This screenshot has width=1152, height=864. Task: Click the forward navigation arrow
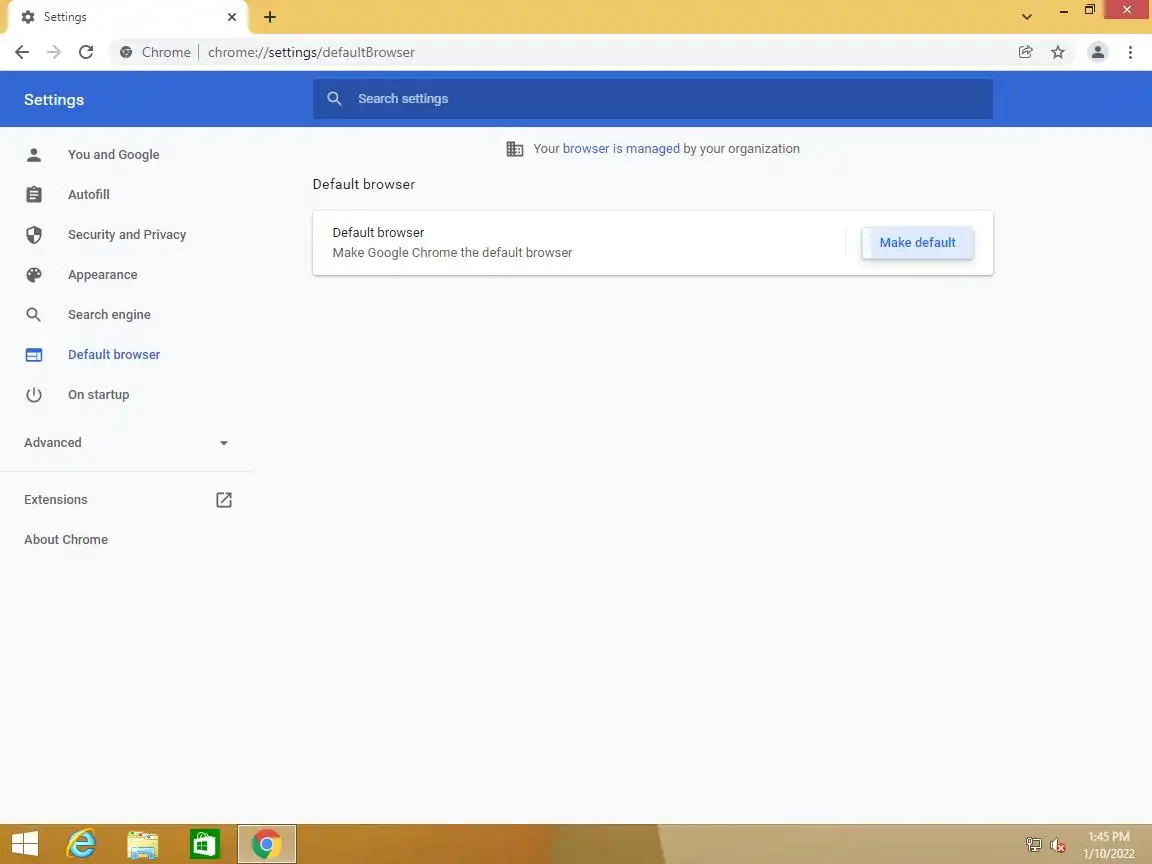(54, 52)
